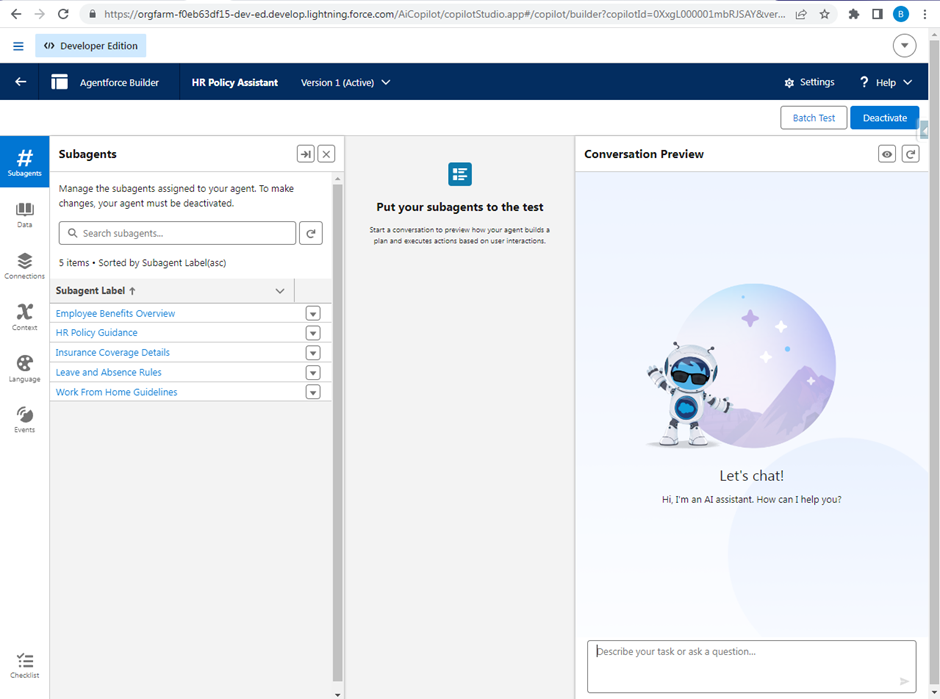Open row actions for Work From Home Guidelines

313,392
